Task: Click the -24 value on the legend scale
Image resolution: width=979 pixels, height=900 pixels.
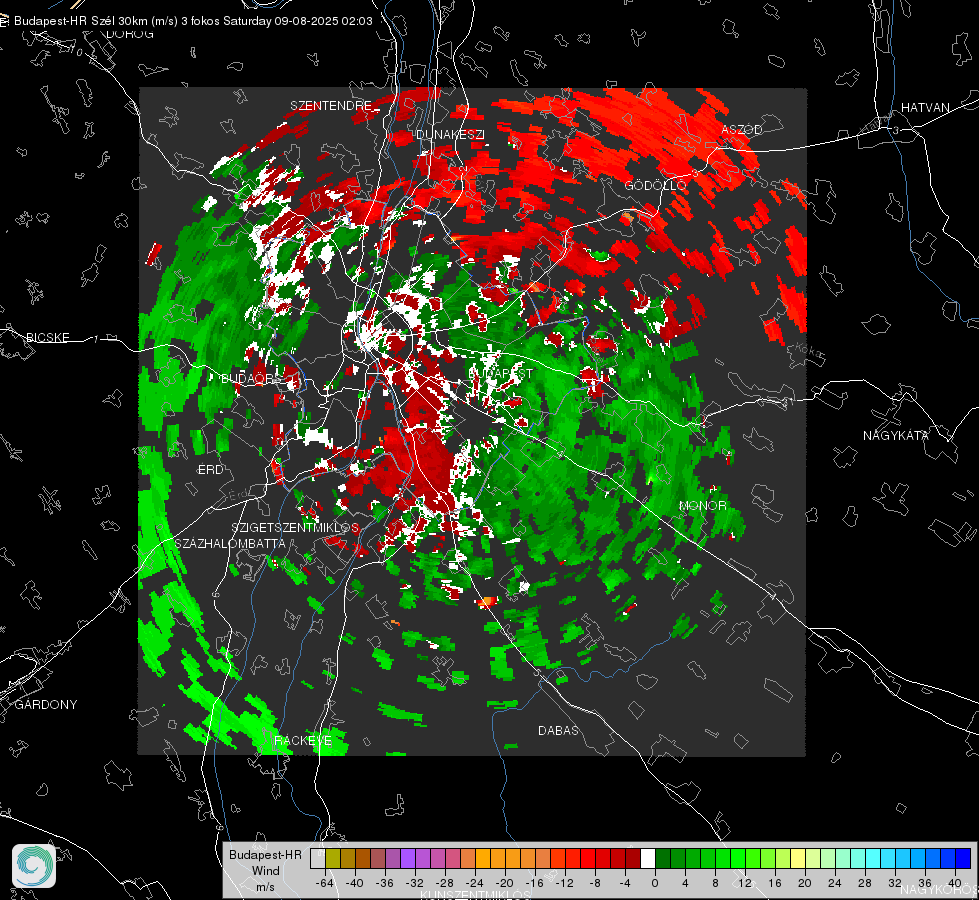Action: (x=475, y=883)
